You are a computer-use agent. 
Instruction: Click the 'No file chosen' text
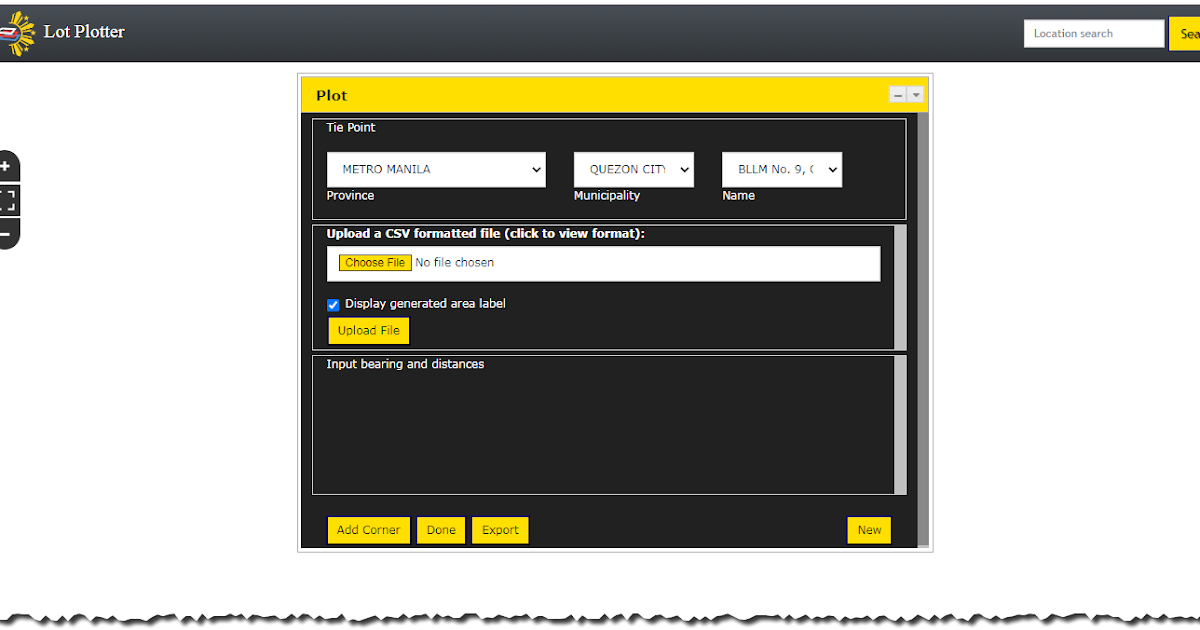click(x=455, y=263)
